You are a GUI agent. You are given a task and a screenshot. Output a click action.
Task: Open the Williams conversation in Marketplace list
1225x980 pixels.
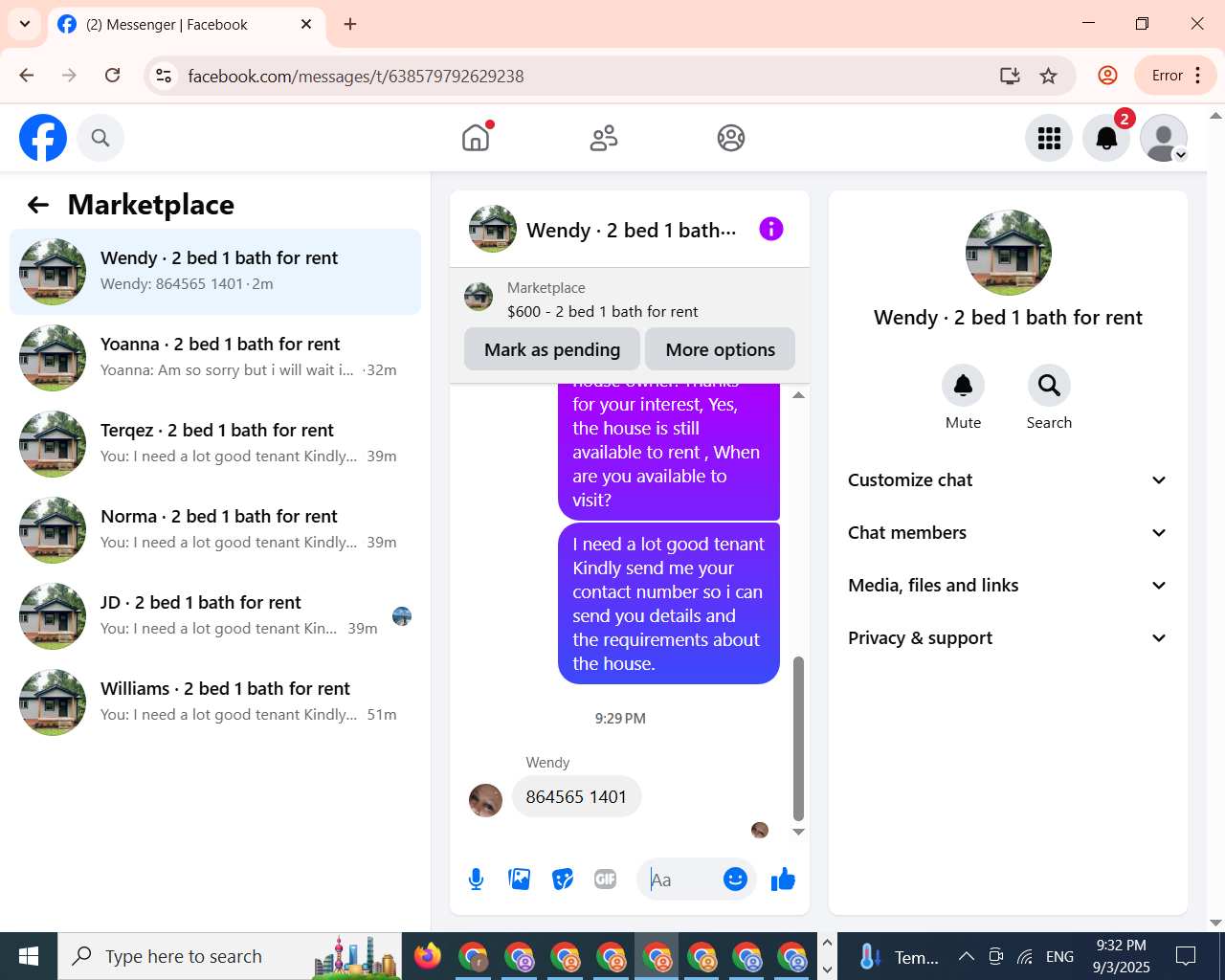215,702
